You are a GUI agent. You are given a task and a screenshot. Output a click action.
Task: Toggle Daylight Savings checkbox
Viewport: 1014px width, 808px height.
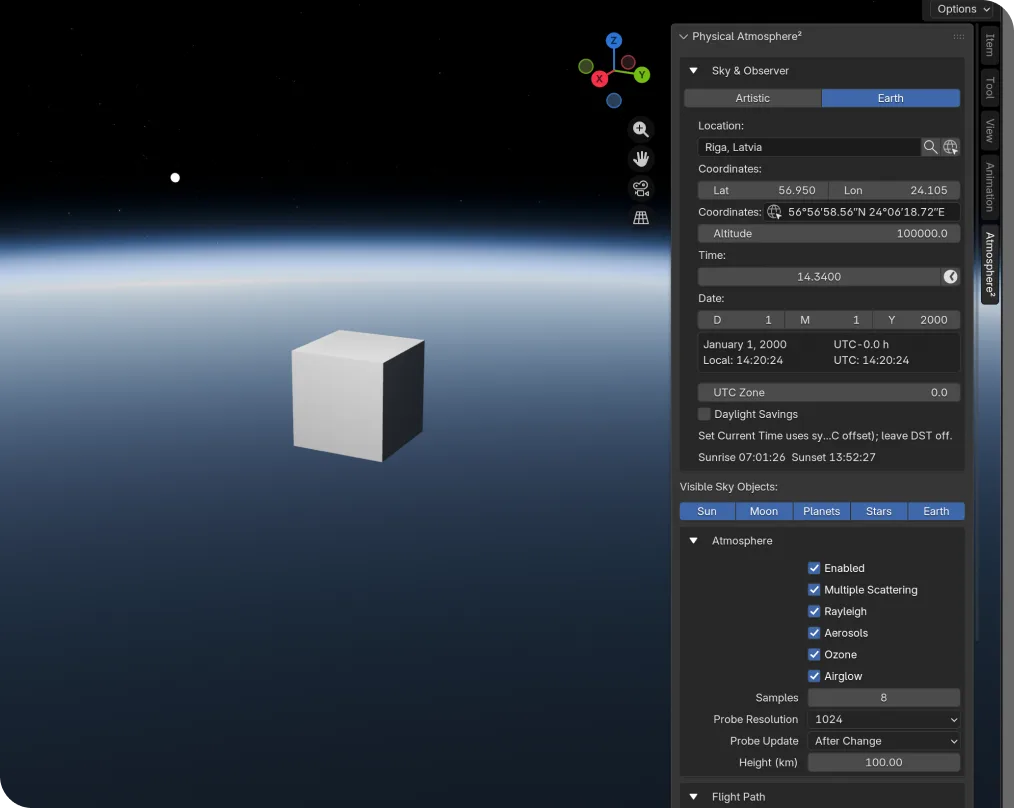(704, 414)
